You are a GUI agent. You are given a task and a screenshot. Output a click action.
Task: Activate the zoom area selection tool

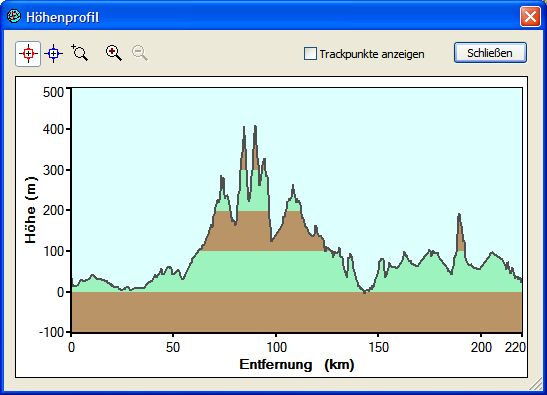pyautogui.click(x=80, y=53)
